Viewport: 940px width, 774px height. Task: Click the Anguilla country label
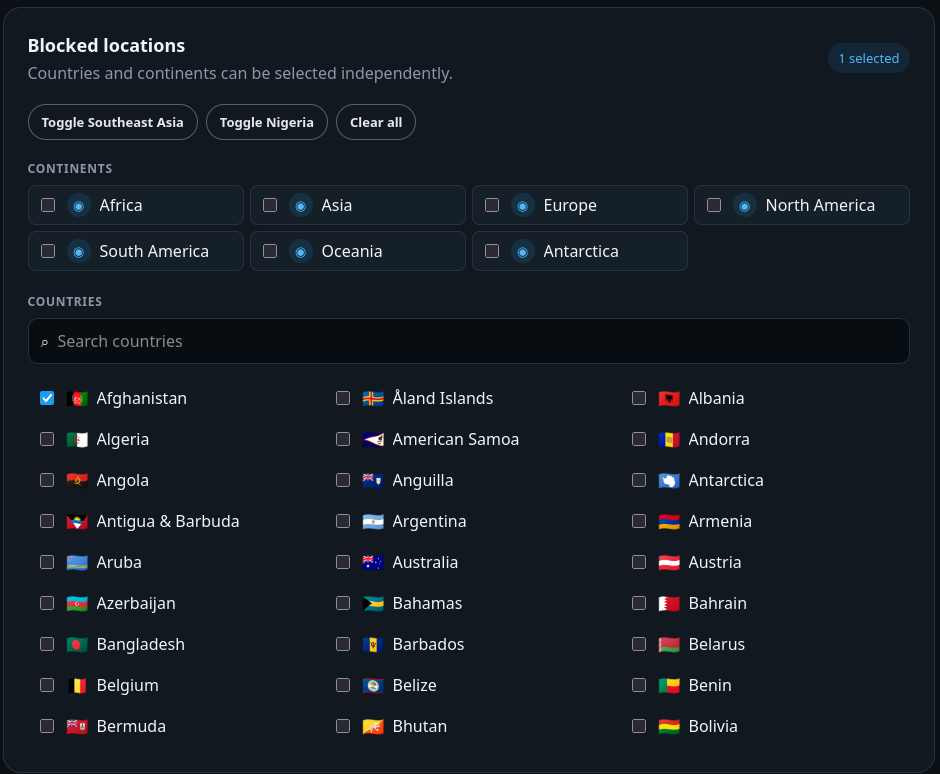click(423, 480)
